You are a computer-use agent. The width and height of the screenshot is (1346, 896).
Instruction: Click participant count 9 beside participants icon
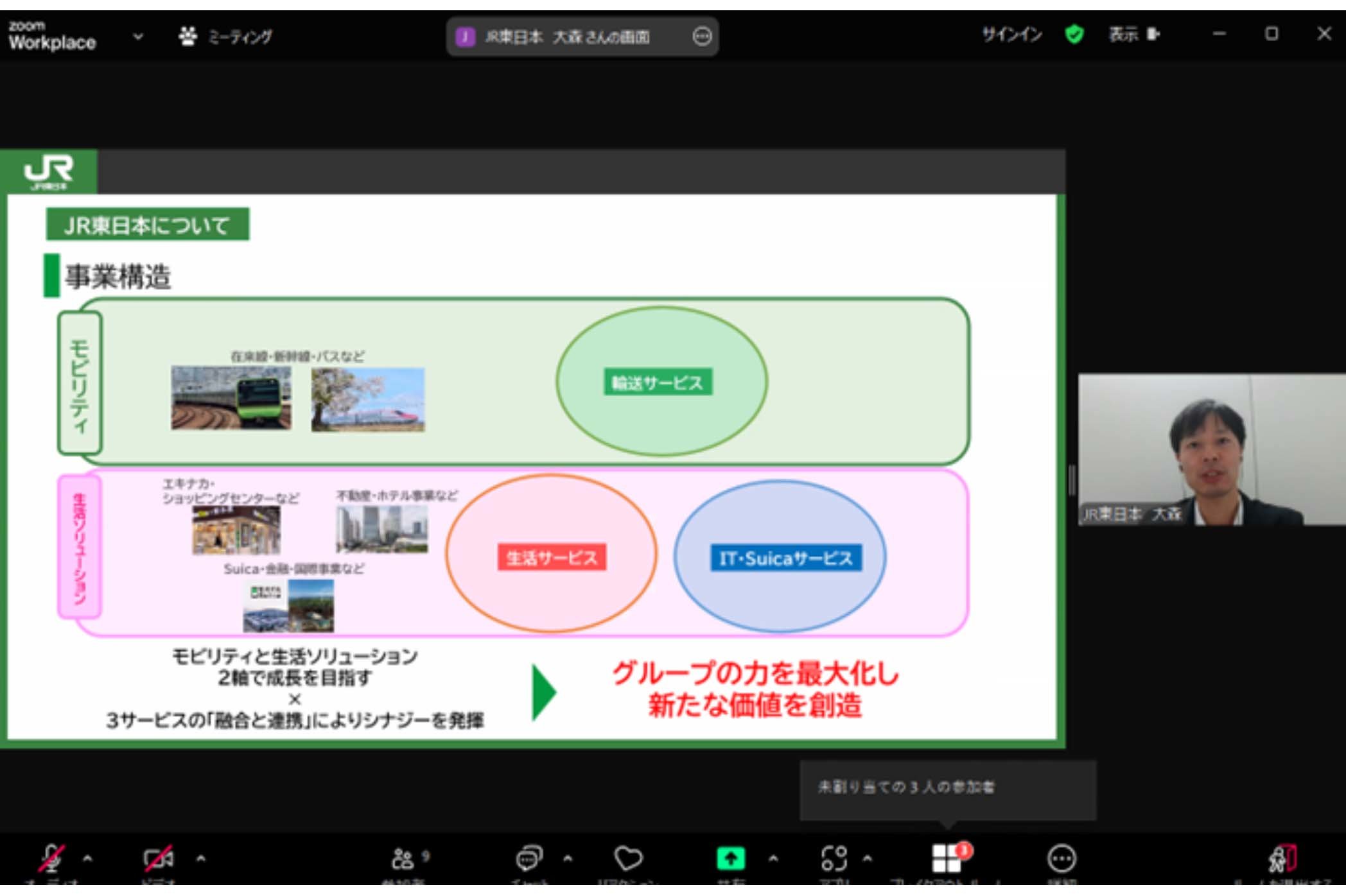425,856
